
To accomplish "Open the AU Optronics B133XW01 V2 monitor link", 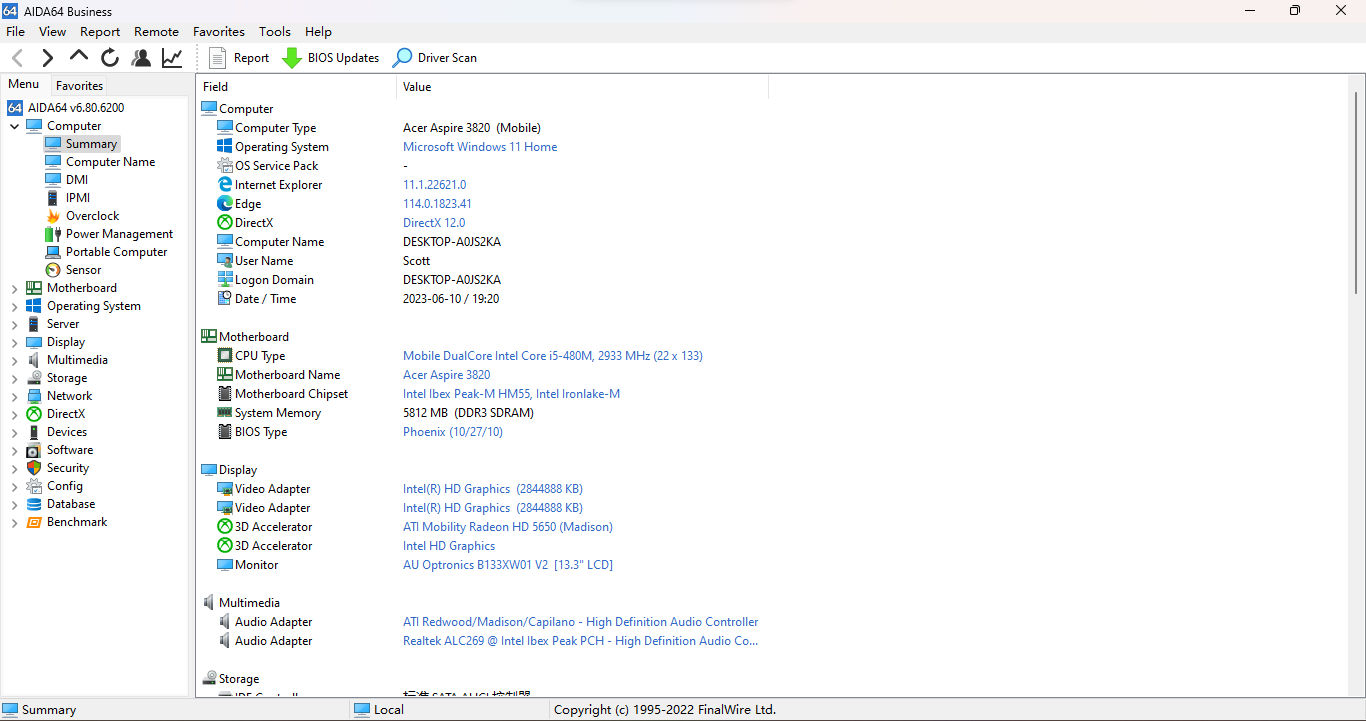I will coord(508,565).
